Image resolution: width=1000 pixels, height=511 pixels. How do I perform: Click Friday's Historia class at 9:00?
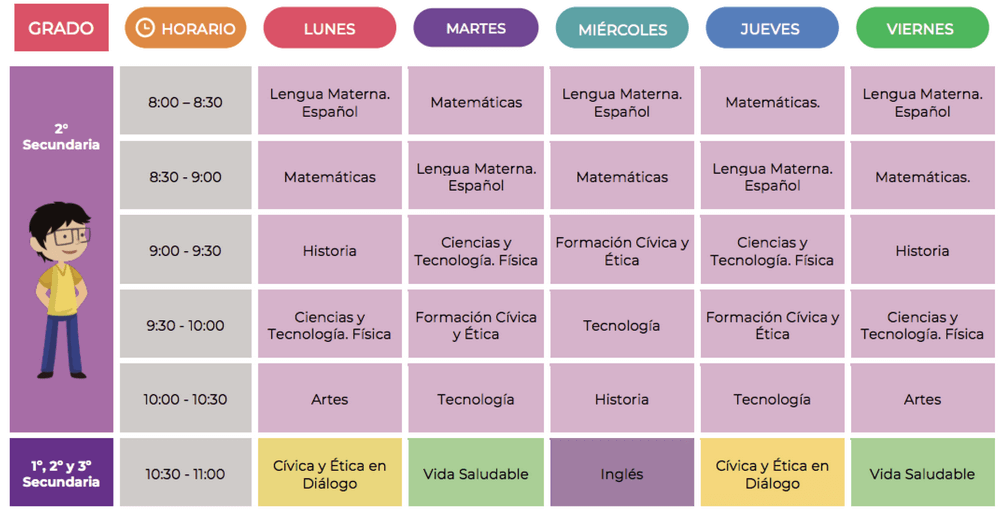pos(921,251)
